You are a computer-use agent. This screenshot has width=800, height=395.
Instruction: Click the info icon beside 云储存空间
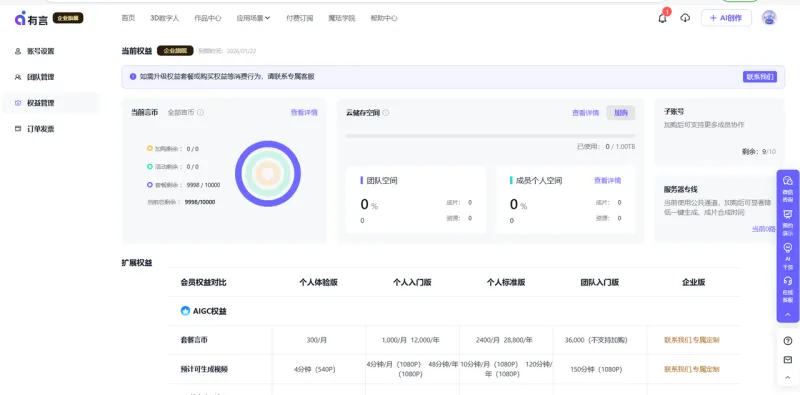[x=386, y=113]
